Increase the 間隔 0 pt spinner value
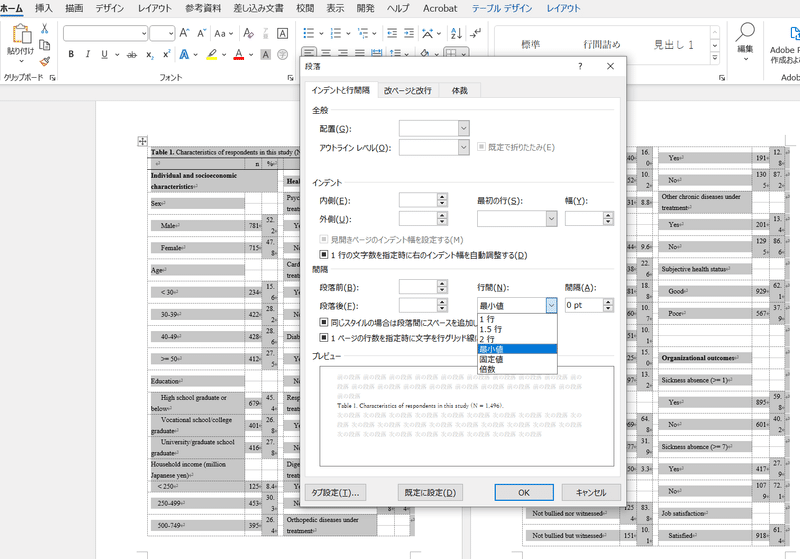The image size is (800, 559). point(608,302)
